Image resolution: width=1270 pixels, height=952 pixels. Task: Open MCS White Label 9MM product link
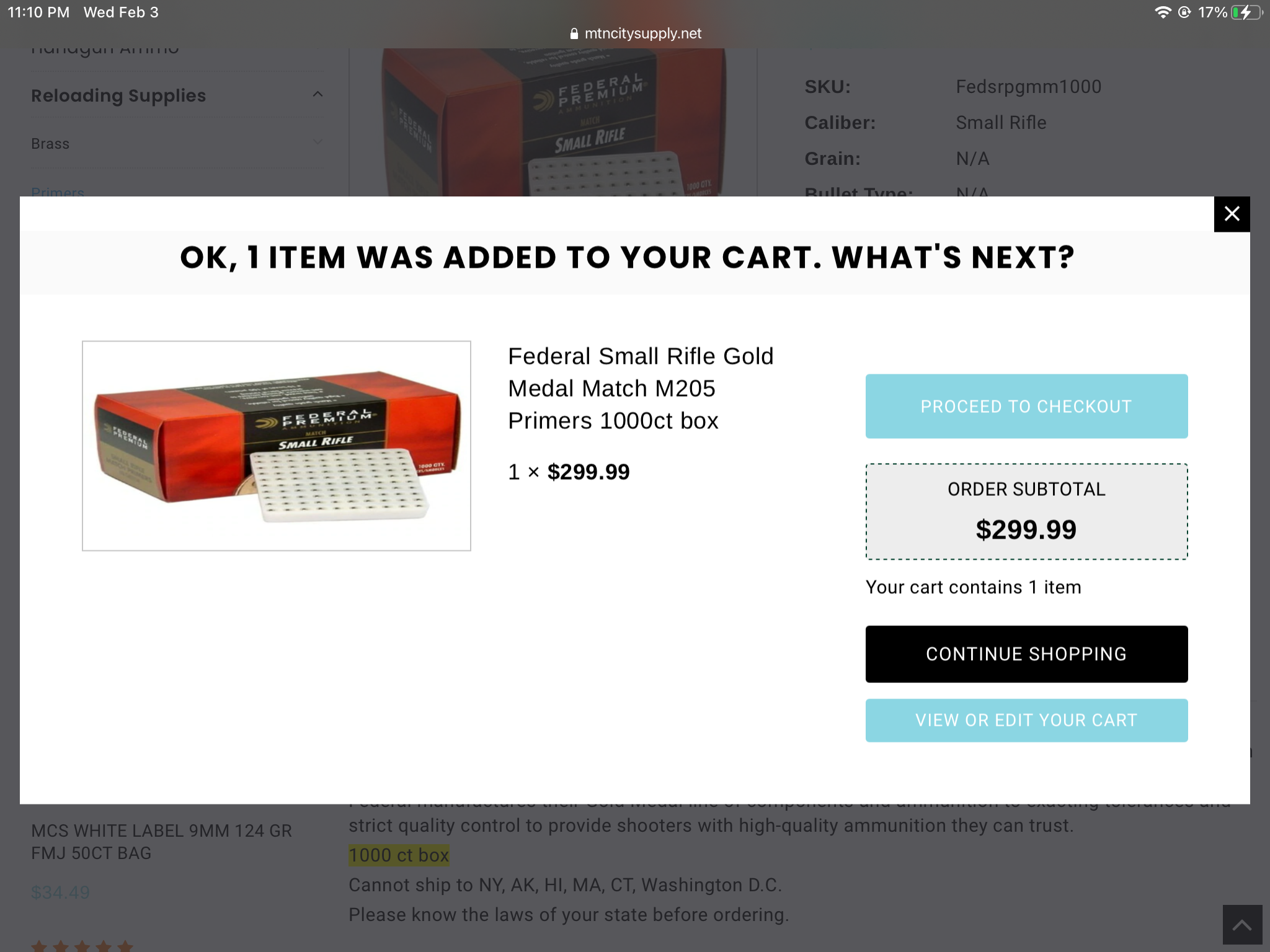pos(161,842)
